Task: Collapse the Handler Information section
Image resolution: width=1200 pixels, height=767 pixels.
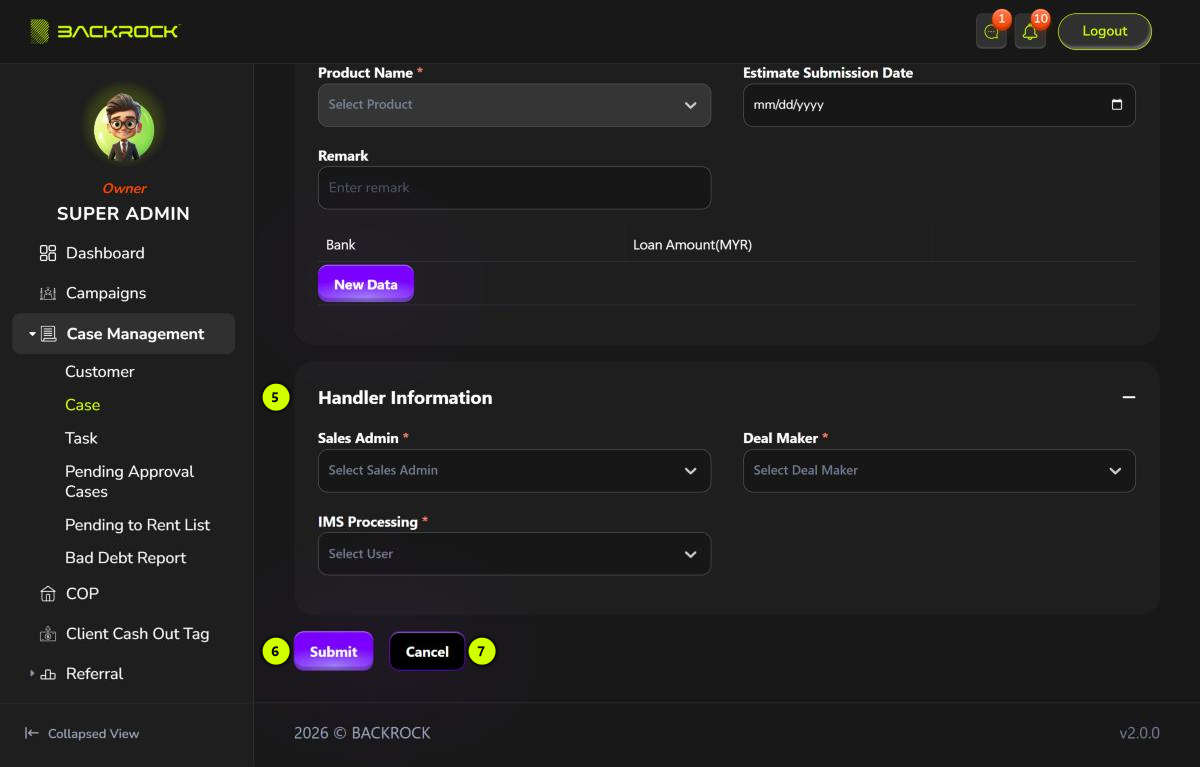Action: [x=1129, y=397]
